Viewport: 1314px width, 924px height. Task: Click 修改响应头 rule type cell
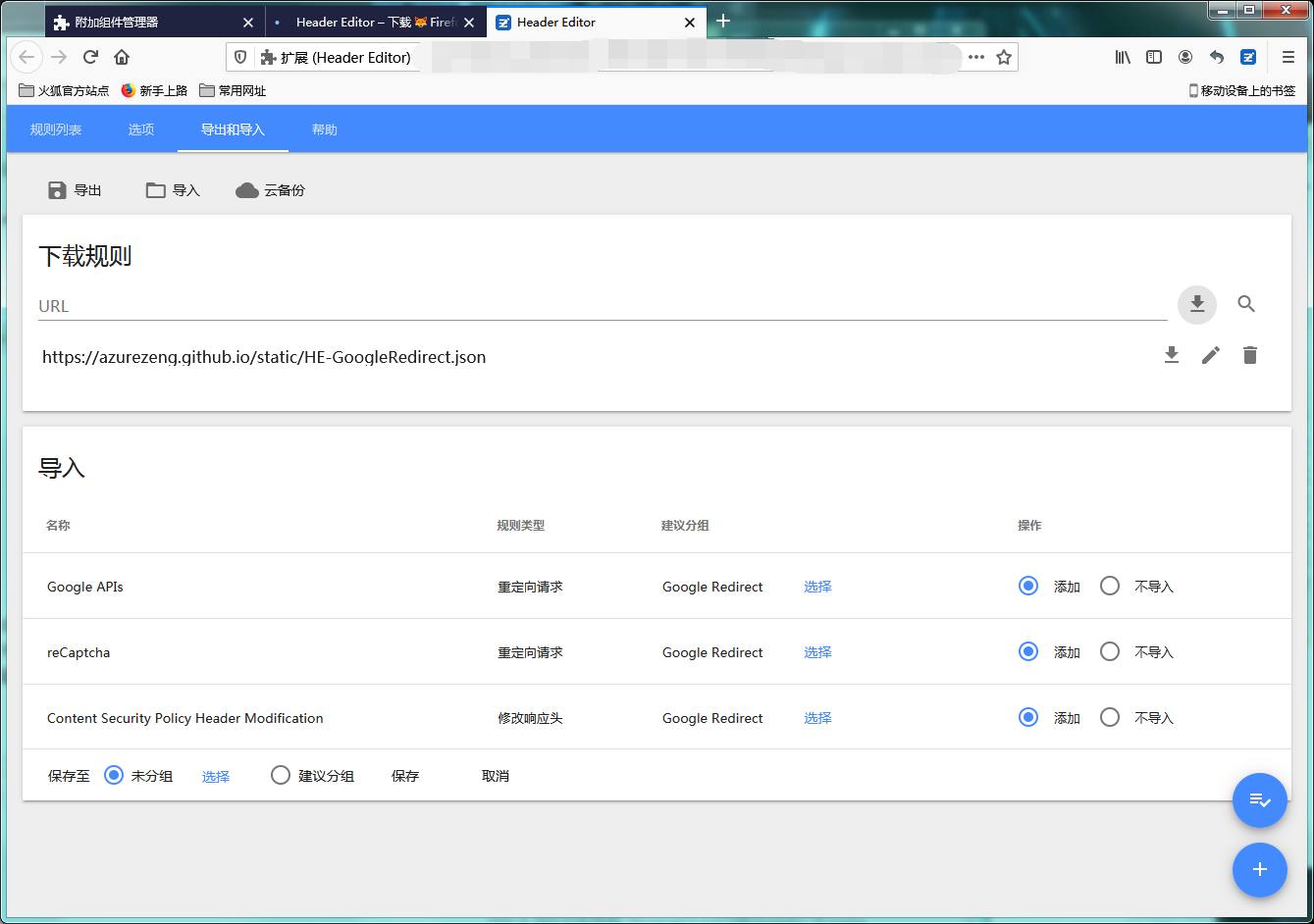[530, 718]
